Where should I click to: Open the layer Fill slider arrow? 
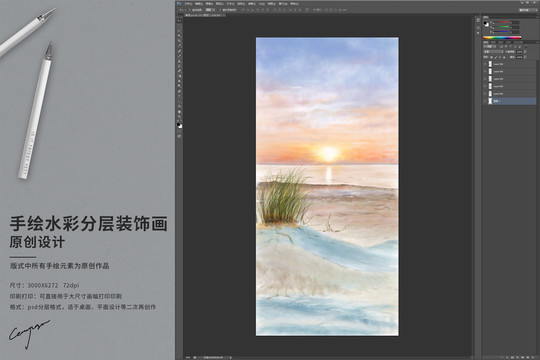coord(525,57)
